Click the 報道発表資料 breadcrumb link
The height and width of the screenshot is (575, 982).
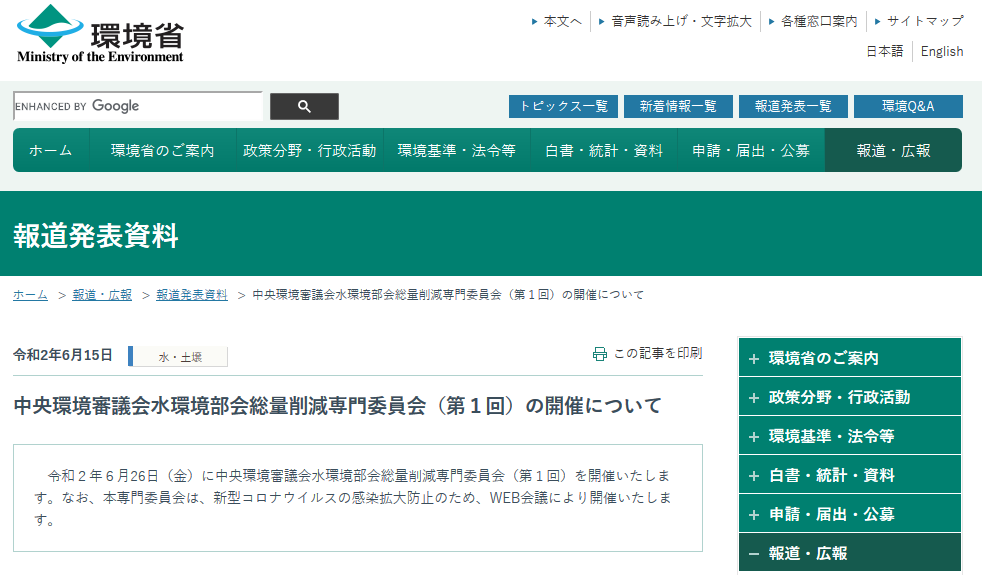pos(192,295)
